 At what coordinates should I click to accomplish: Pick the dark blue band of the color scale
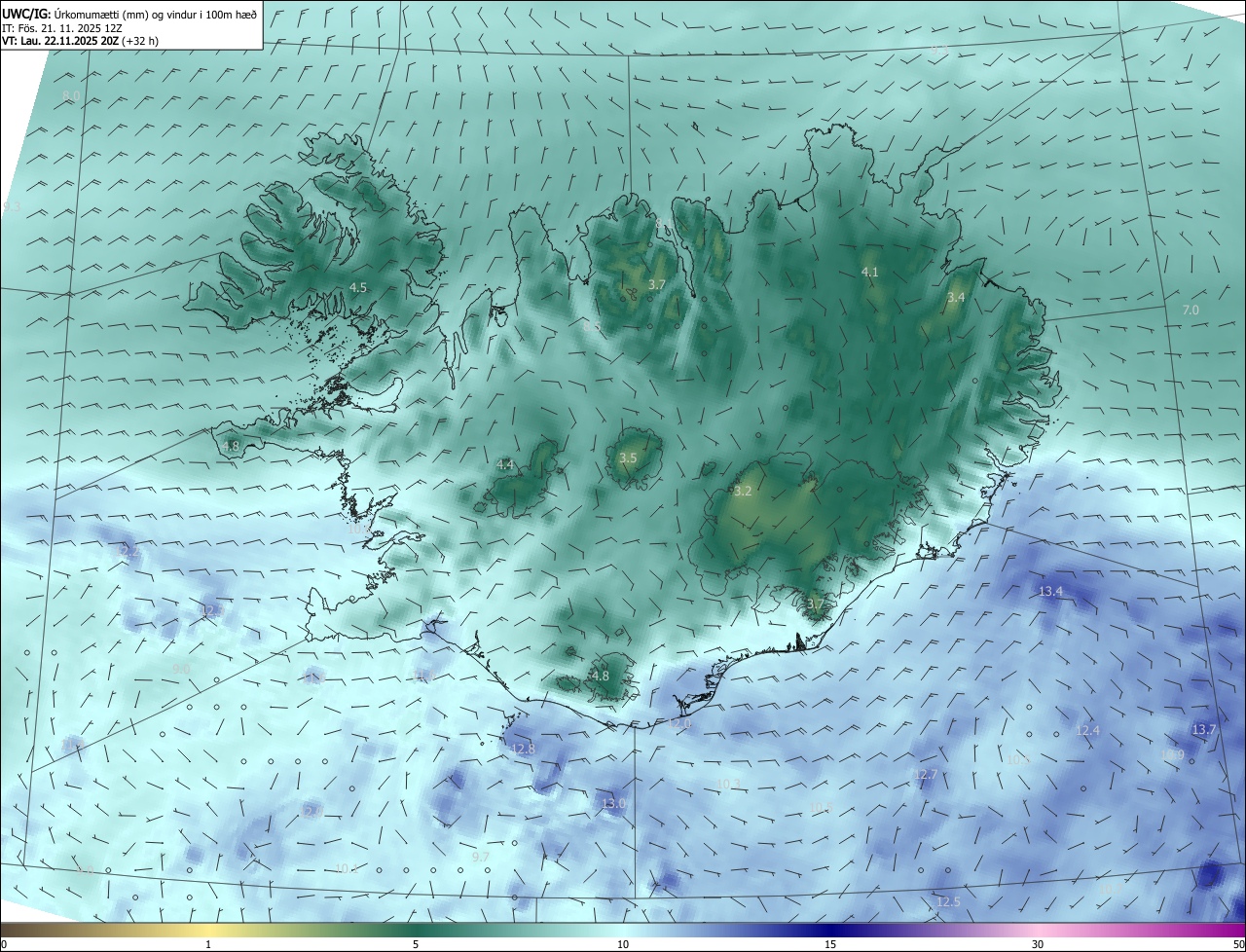830,930
